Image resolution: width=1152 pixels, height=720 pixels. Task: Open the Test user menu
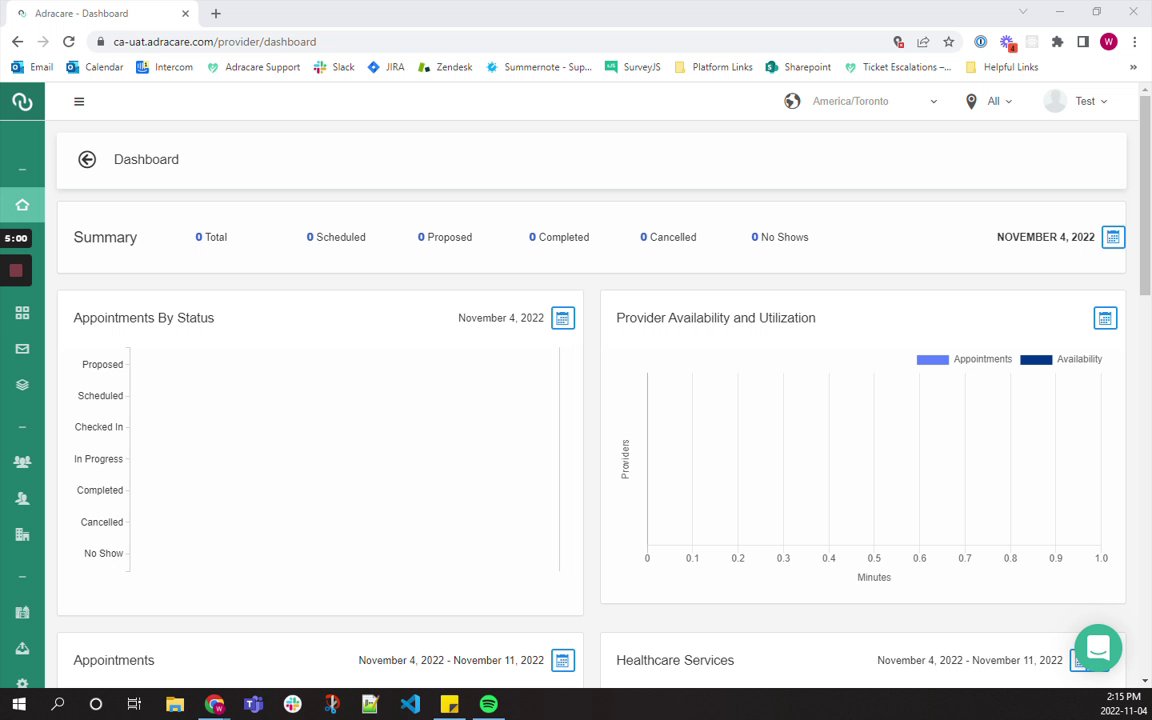point(1091,101)
